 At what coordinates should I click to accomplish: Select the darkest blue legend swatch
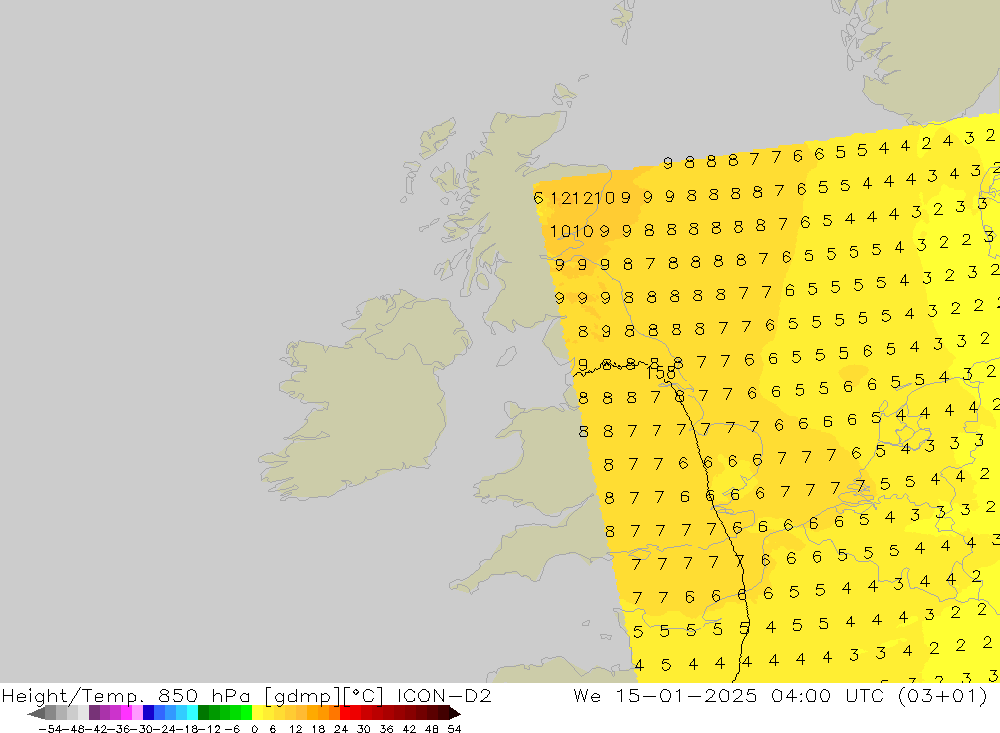(148, 713)
